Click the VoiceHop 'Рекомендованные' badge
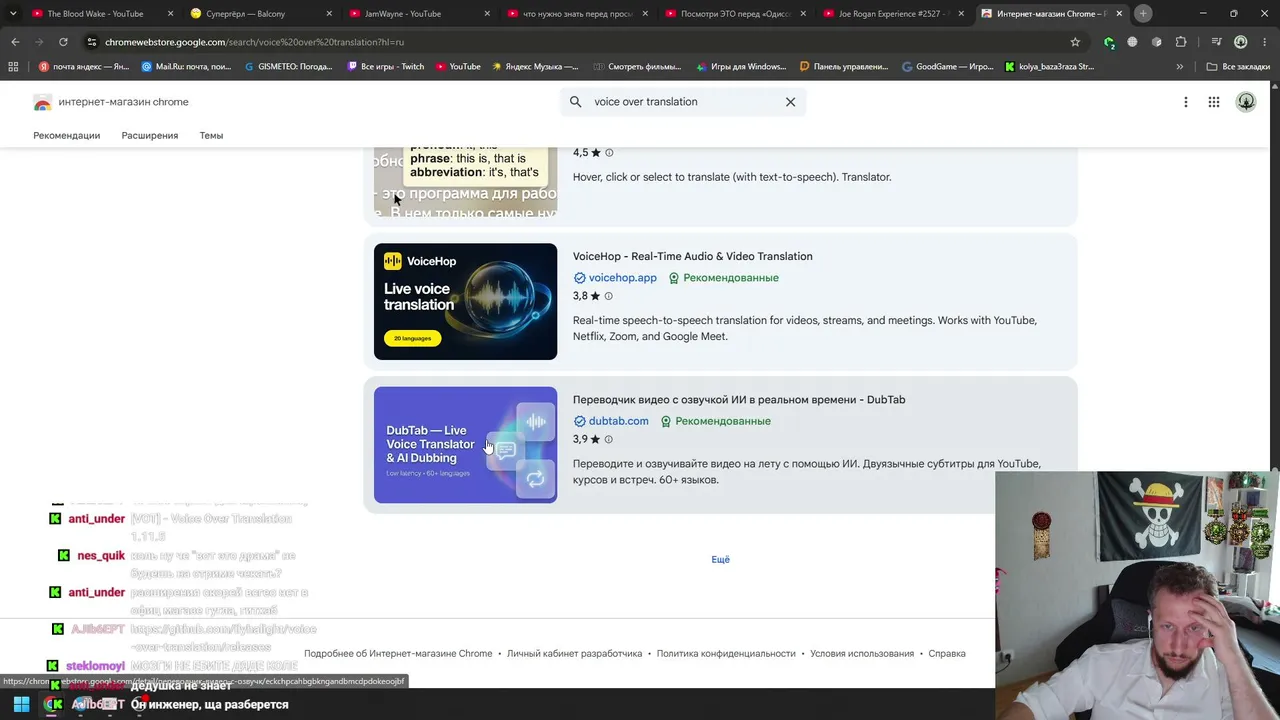Image resolution: width=1280 pixels, height=720 pixels. point(724,278)
